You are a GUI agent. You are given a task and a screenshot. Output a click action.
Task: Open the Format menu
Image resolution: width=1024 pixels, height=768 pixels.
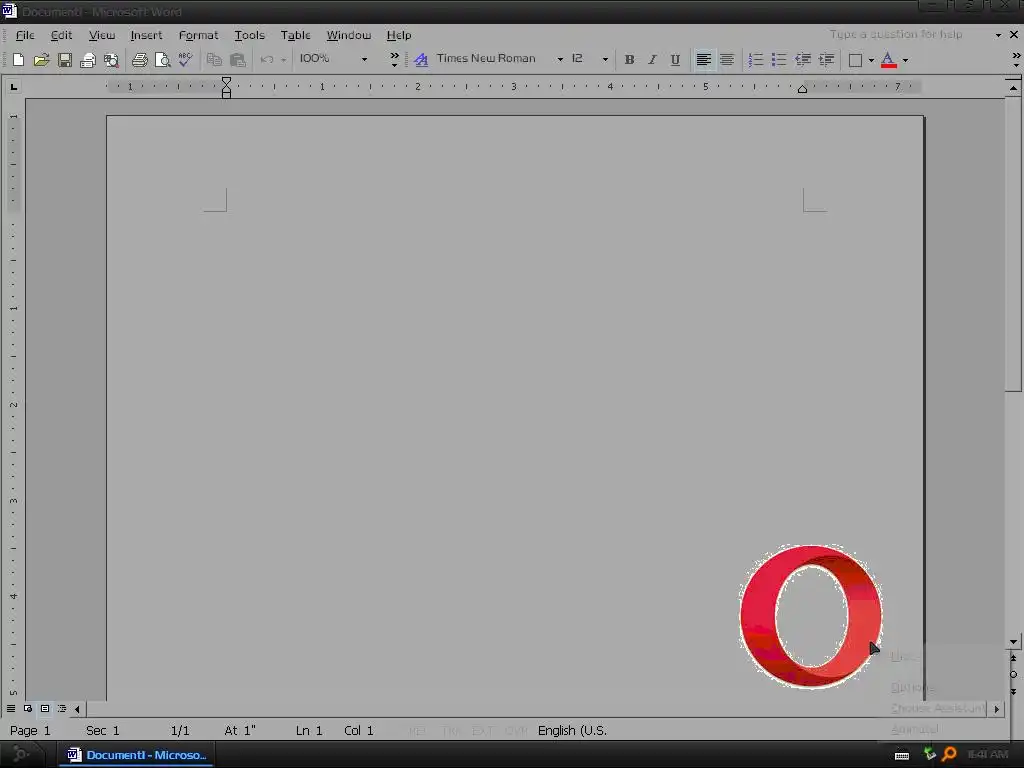(x=199, y=35)
